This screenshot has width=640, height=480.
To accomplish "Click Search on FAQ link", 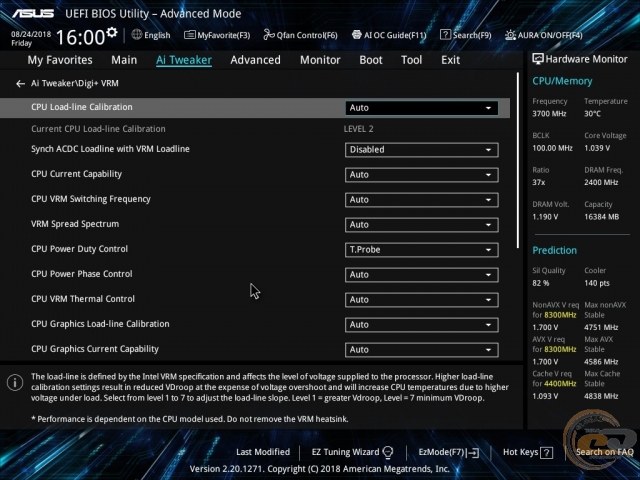I will click(x=604, y=452).
